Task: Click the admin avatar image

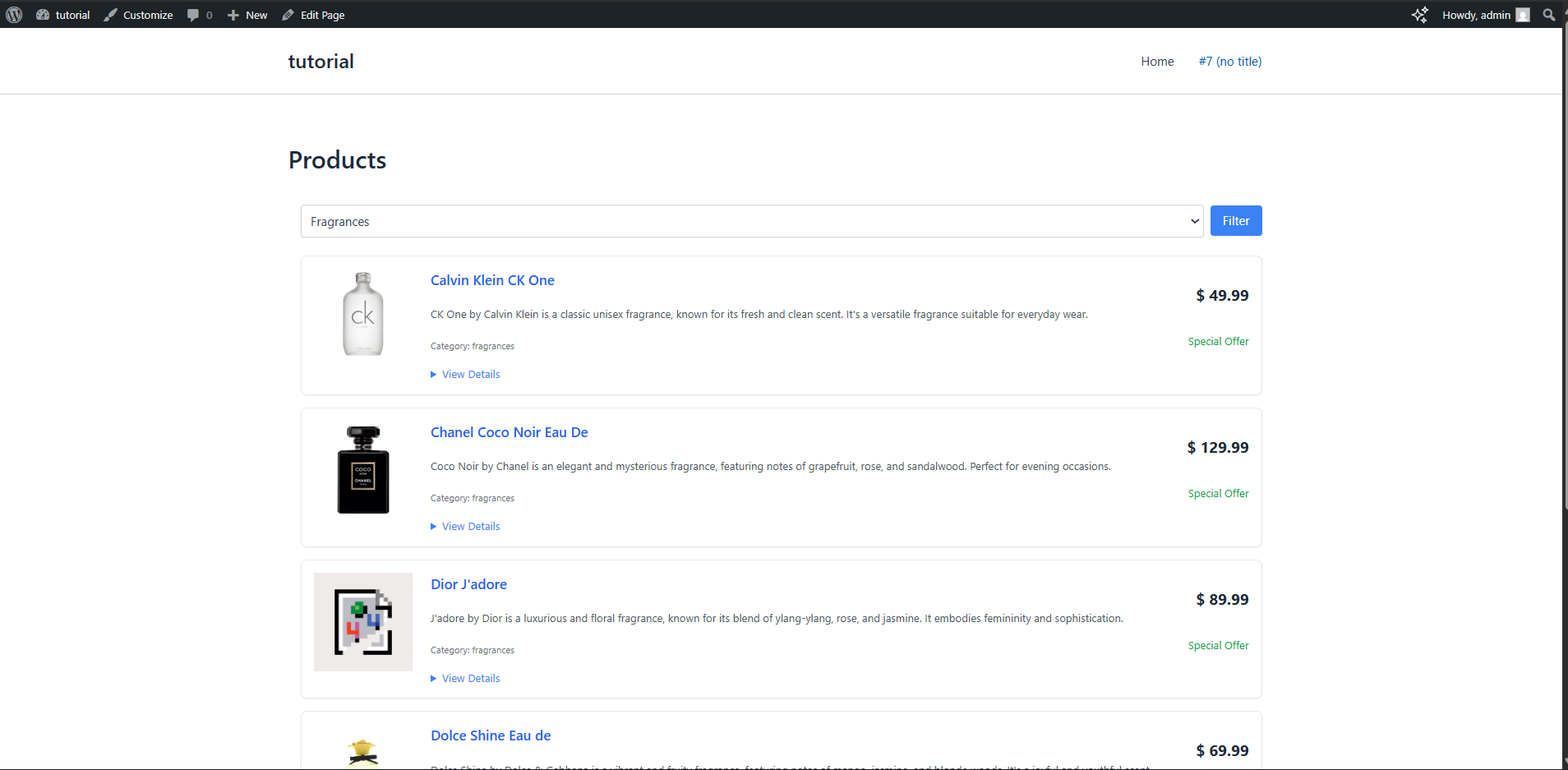Action: tap(1523, 15)
